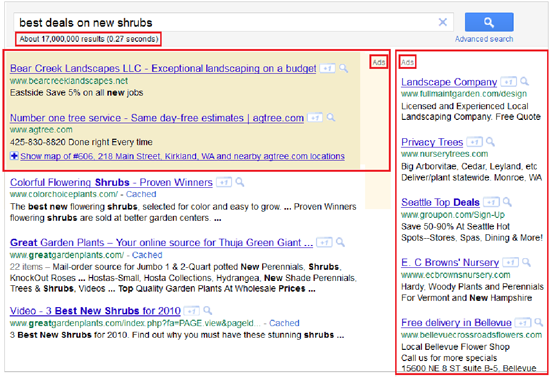Click +1 next to Colorful Flowering Shrubs
The height and width of the screenshot is (377, 550).
[x=224, y=182]
